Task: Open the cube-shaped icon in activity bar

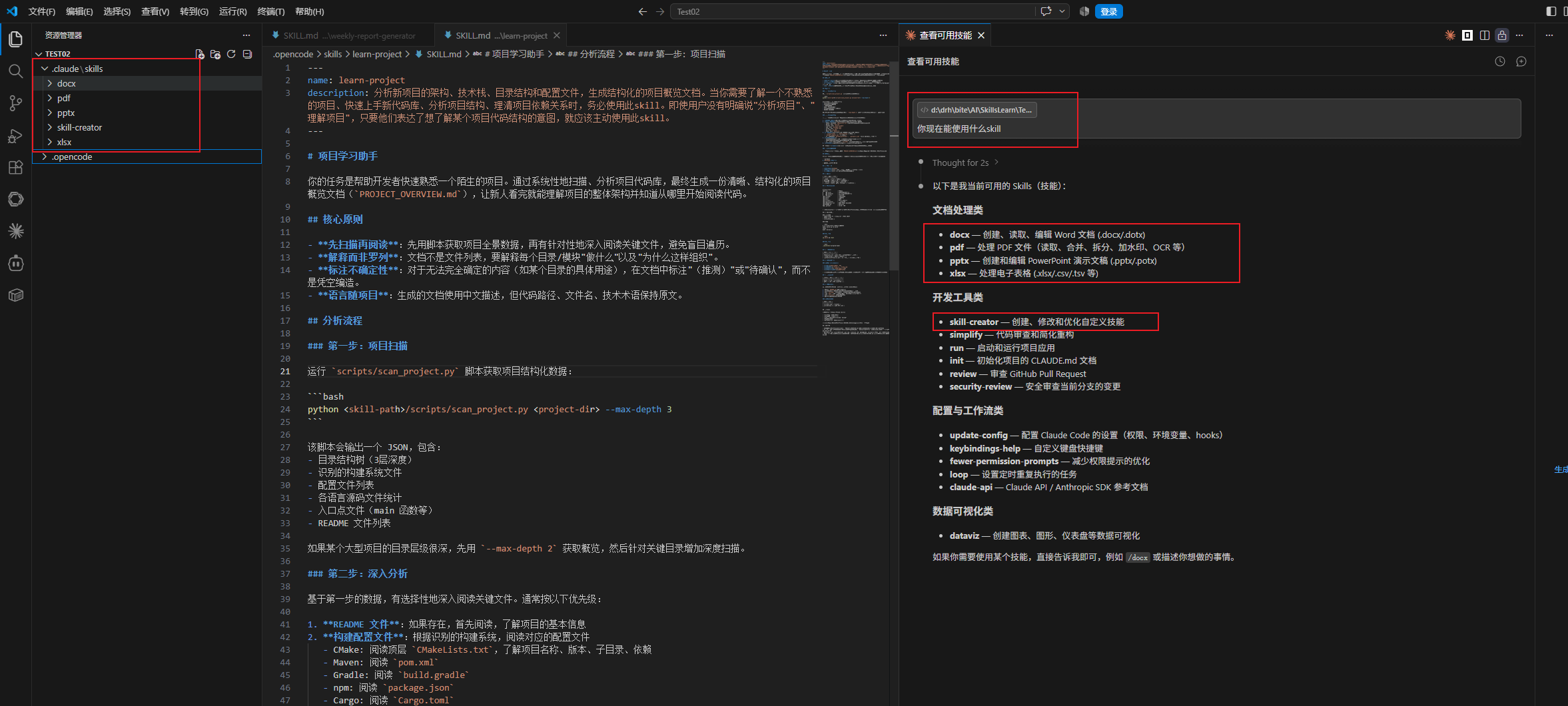Action: click(x=16, y=295)
